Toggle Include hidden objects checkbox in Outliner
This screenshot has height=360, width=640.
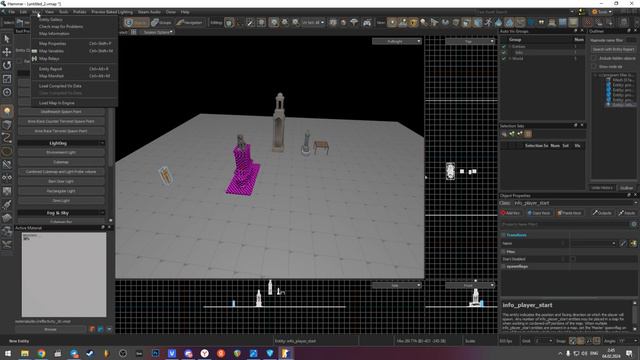(594, 58)
